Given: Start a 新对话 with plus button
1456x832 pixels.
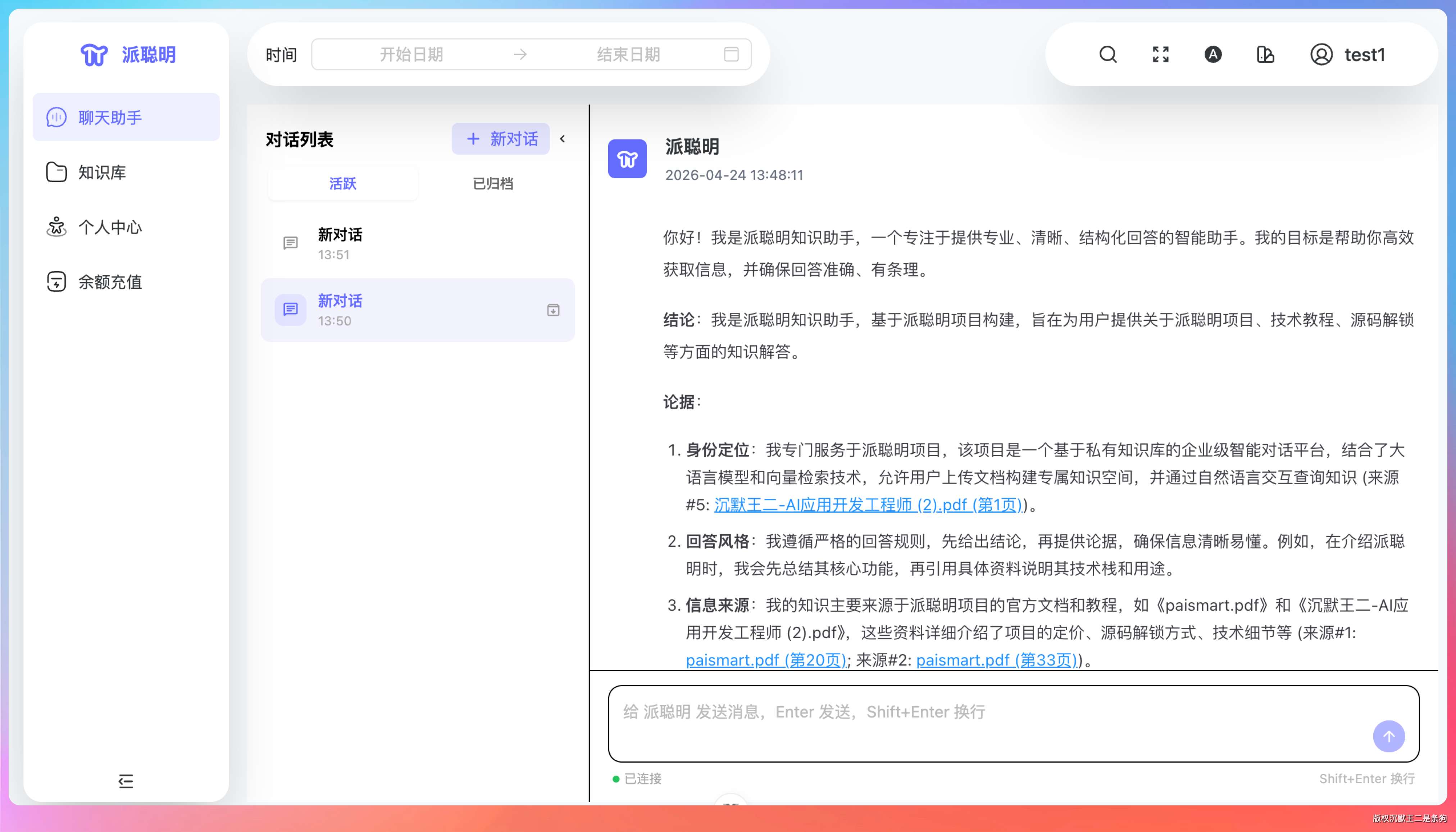Looking at the screenshot, I should tap(500, 139).
